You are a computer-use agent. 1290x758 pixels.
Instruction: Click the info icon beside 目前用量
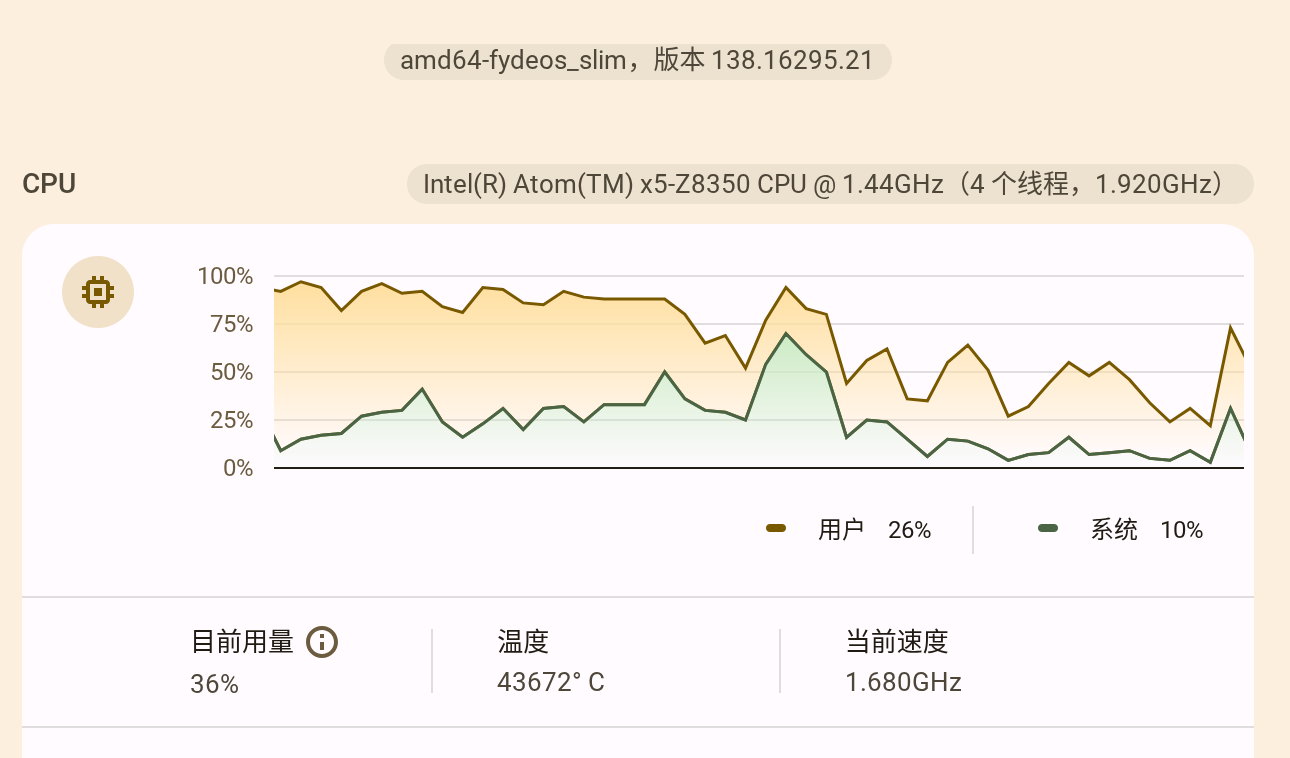point(322,641)
